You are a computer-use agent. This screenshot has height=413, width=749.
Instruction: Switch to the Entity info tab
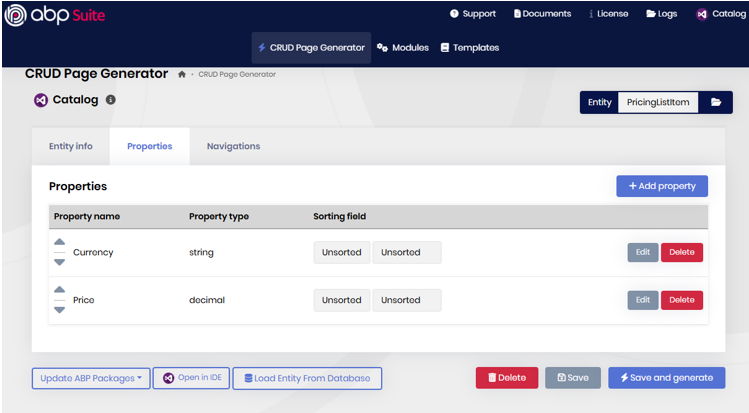[x=71, y=146]
